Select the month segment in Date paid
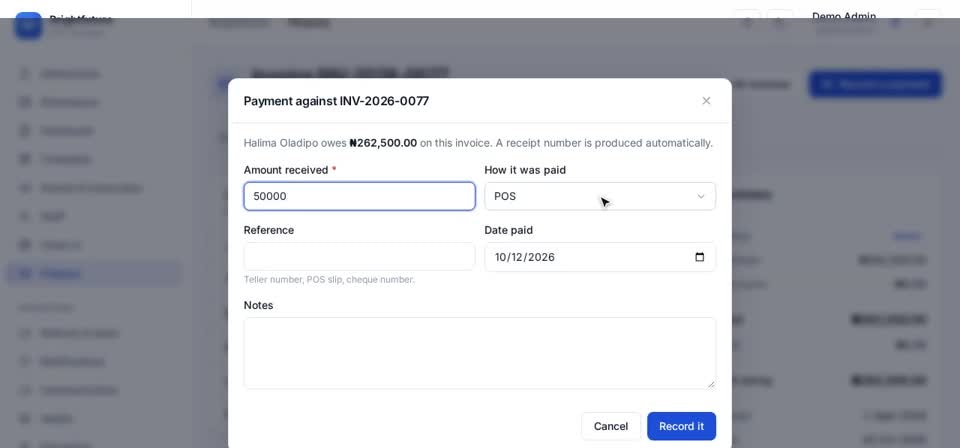Screen dimensions: 960x448 (x=500, y=257)
